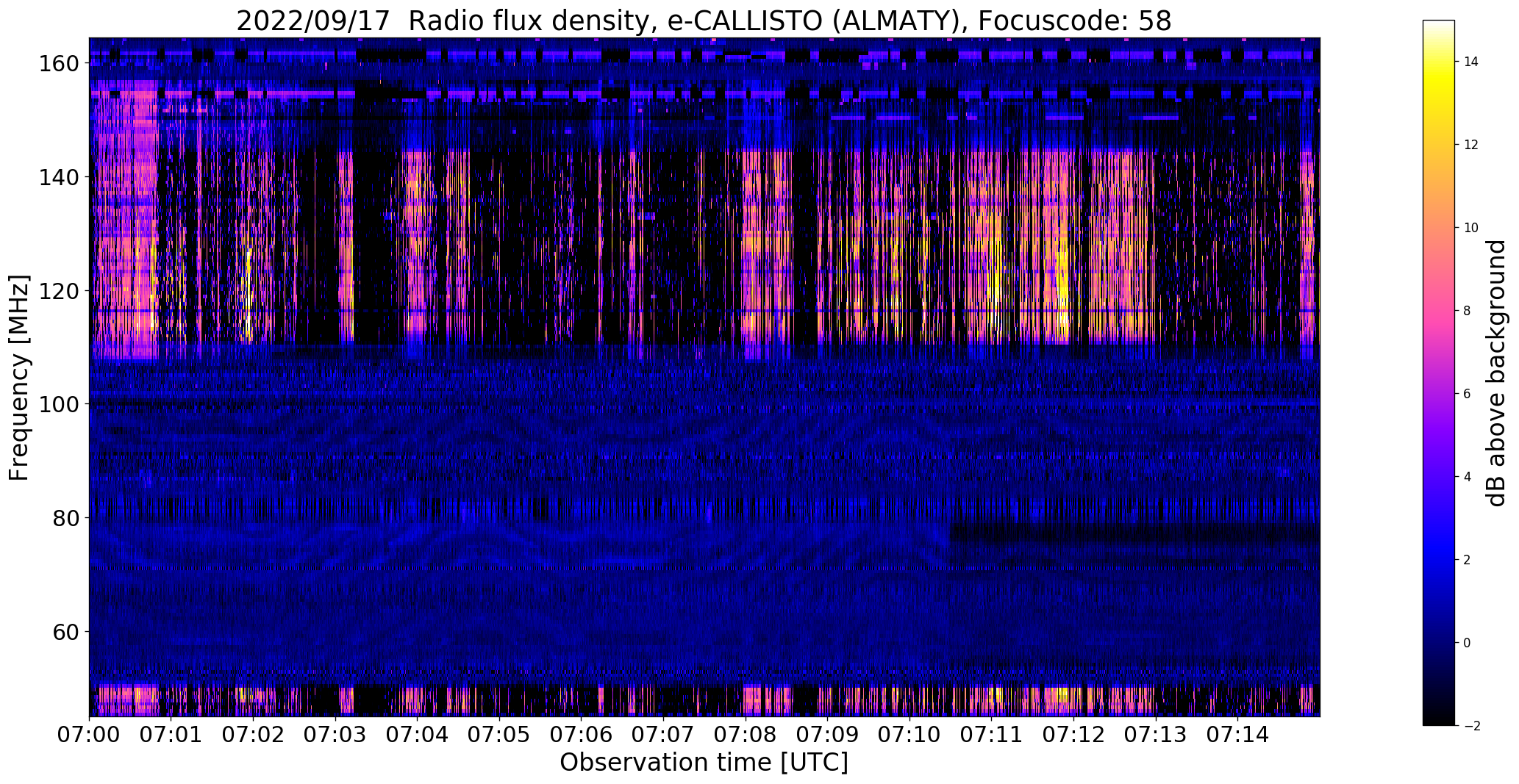Viewport: 1519px width, 784px height.
Task: Click the 'Observation time [UTC]' x-axis label
Action: (704, 762)
